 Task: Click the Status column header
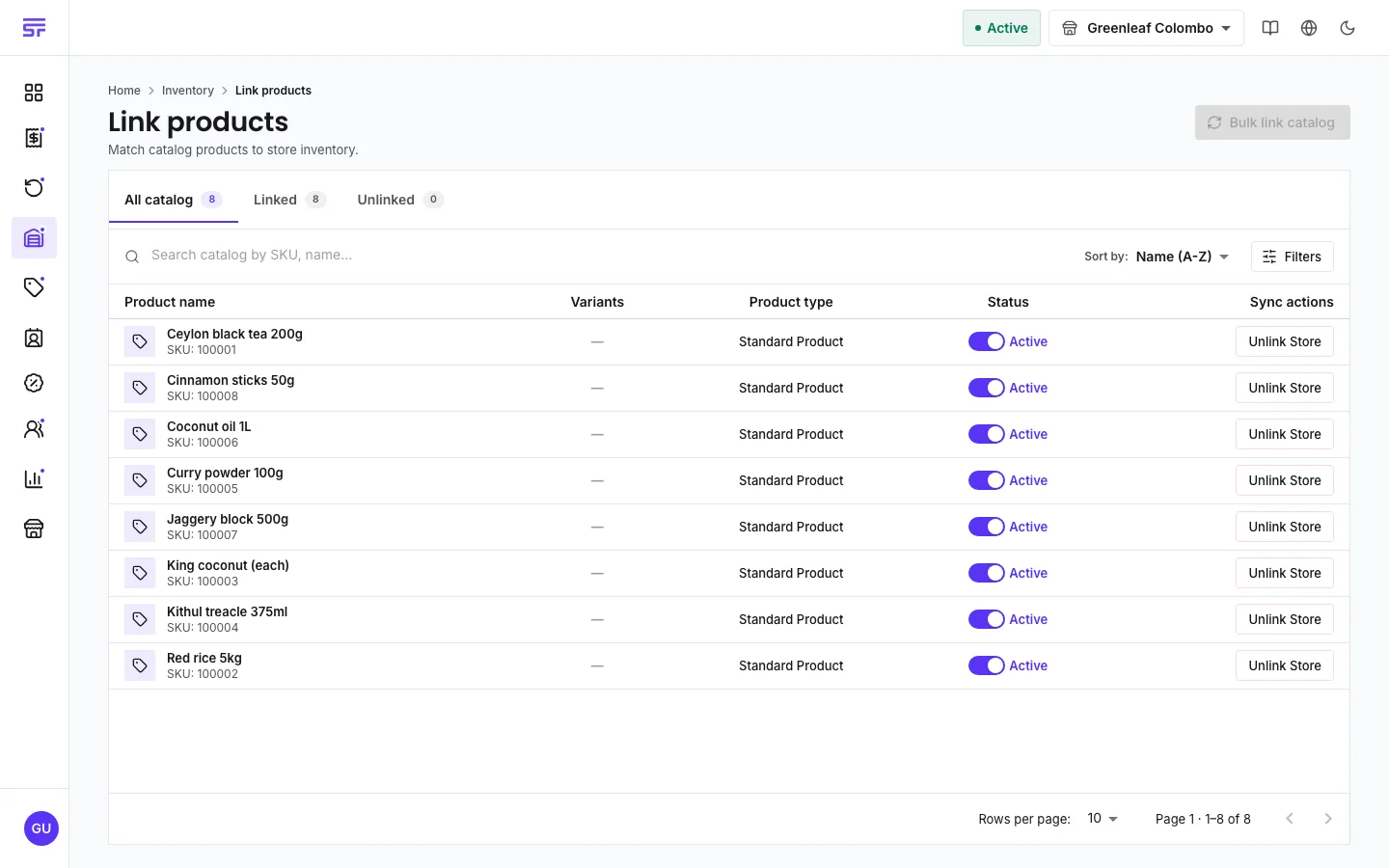coord(1008,302)
